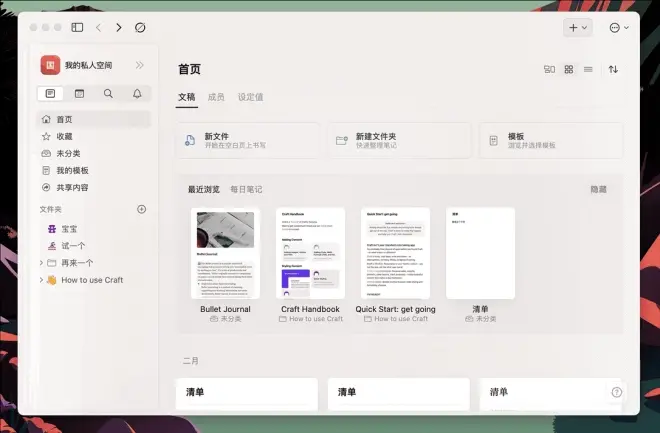This screenshot has width=660, height=433.
Task: Click the 文件夹 section label
Action: click(51, 209)
